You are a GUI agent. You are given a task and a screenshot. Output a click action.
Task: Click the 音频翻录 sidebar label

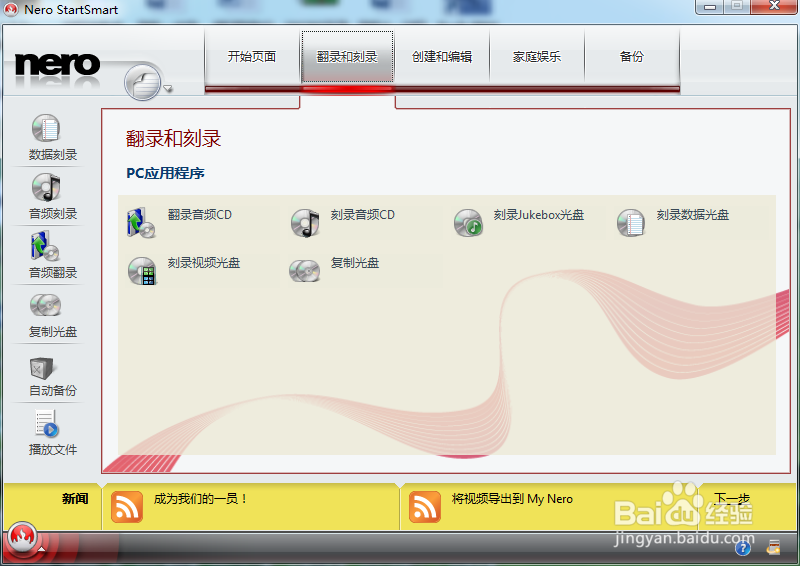coord(53,273)
